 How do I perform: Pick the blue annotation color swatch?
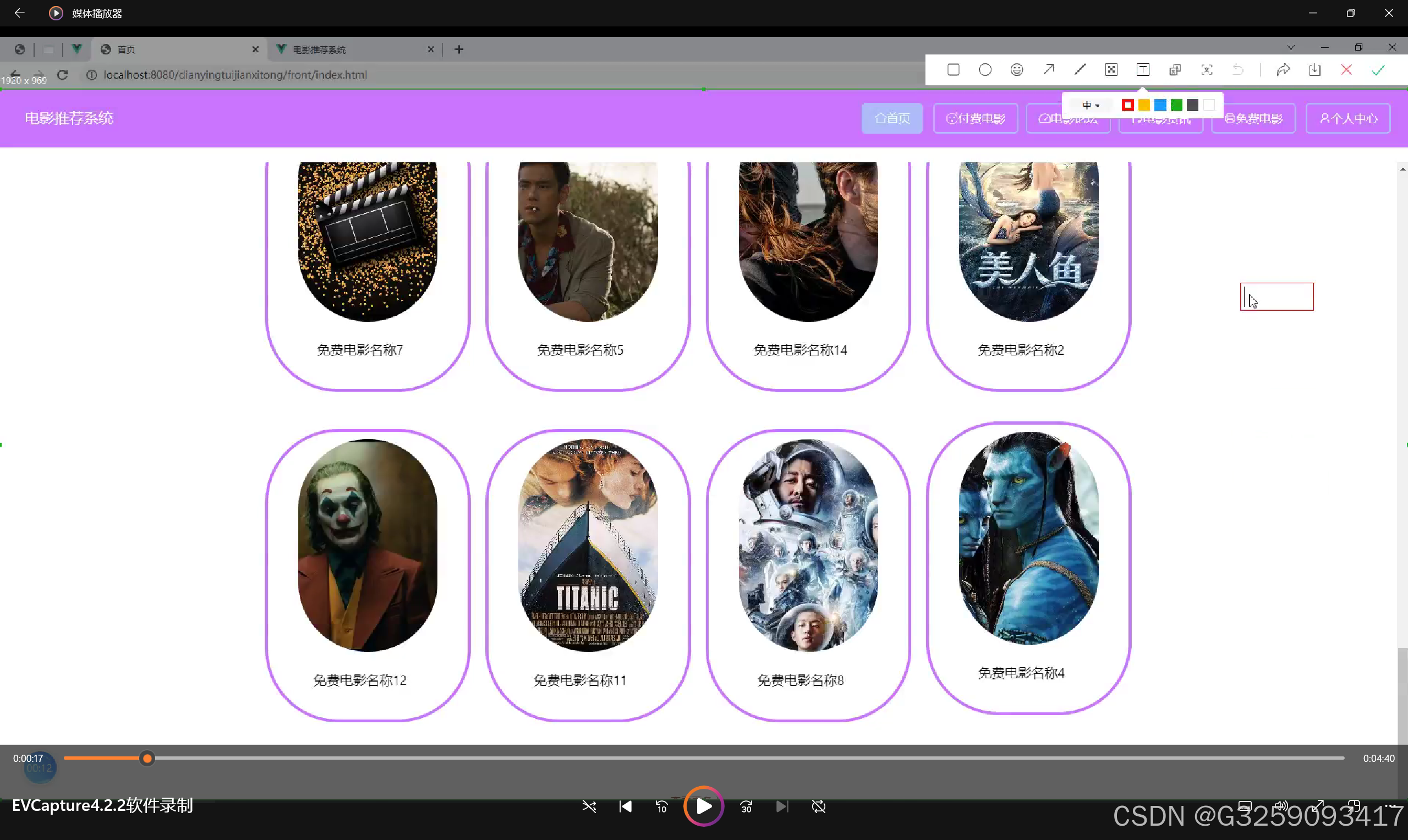click(1160, 105)
